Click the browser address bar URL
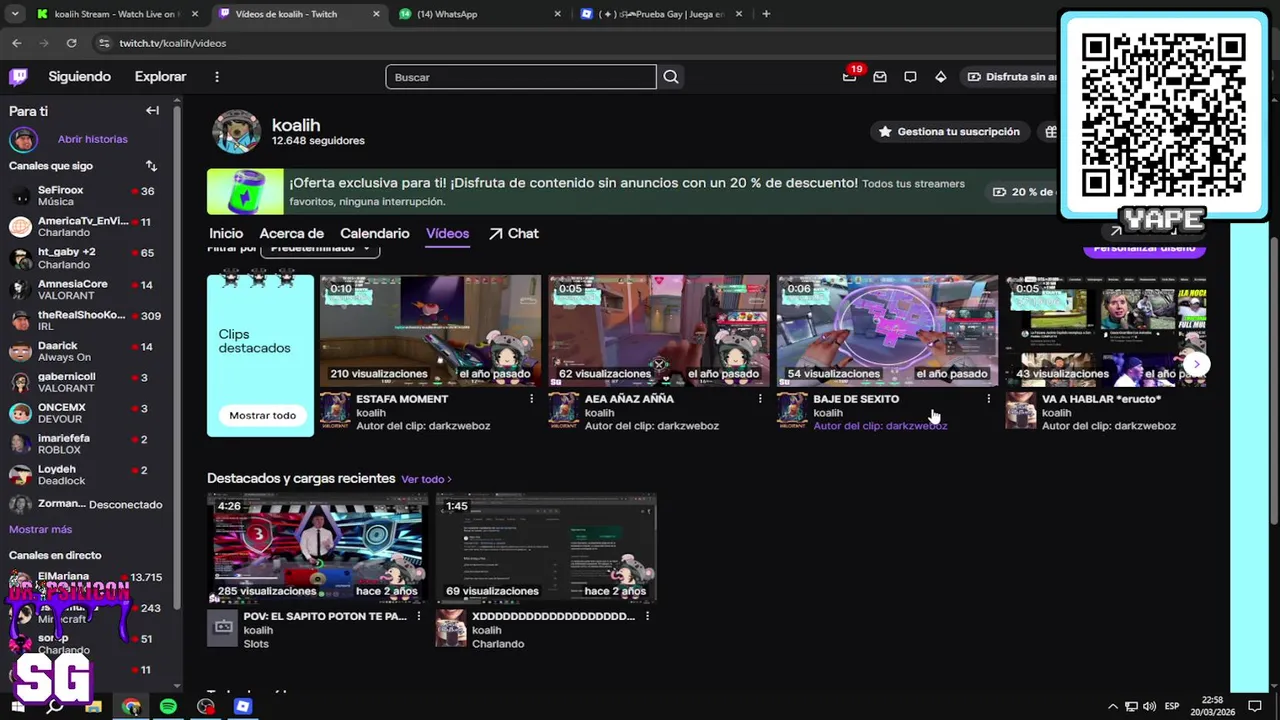This screenshot has width=1280, height=720. [x=173, y=43]
